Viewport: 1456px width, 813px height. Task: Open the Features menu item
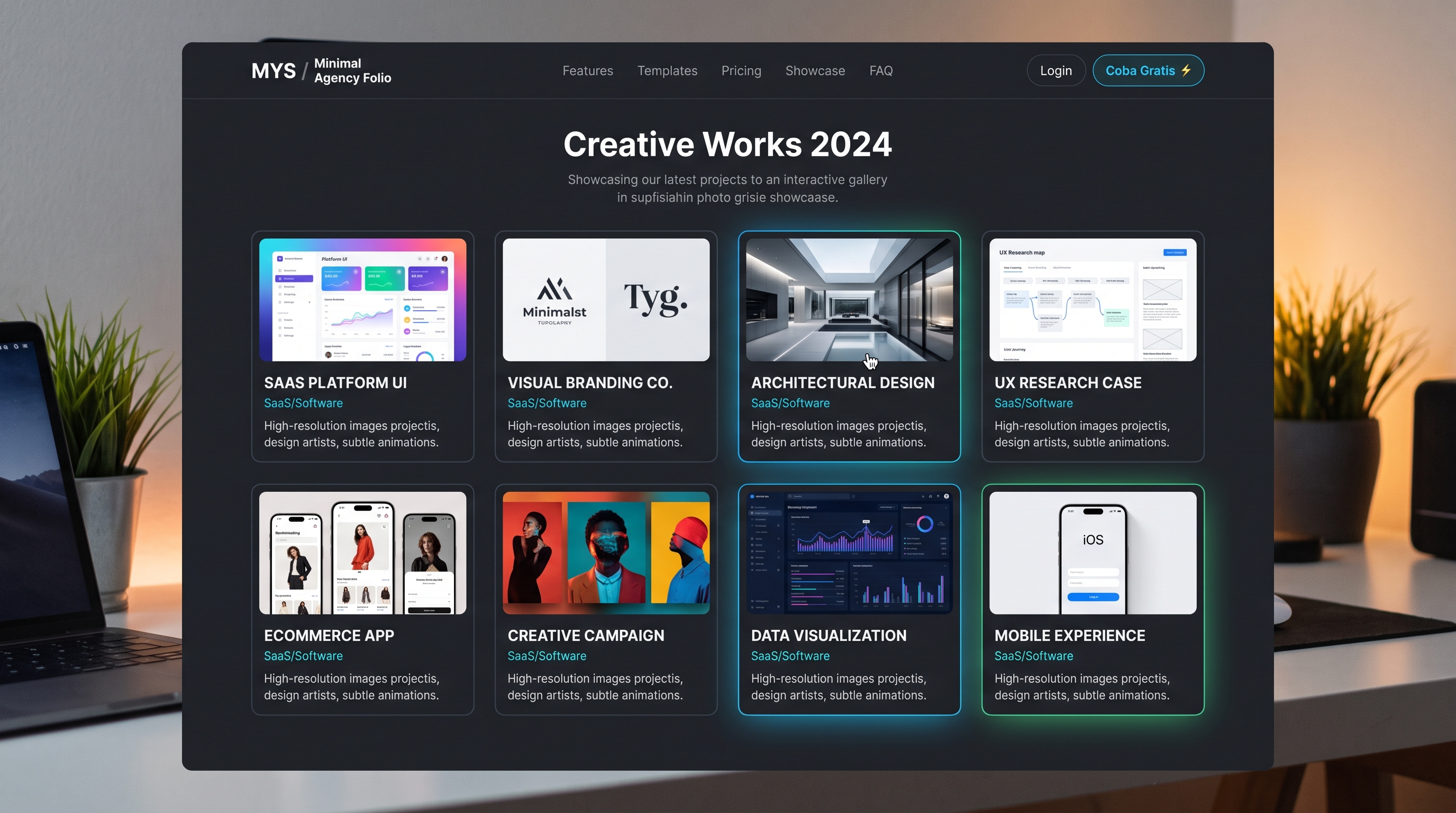[x=587, y=71]
